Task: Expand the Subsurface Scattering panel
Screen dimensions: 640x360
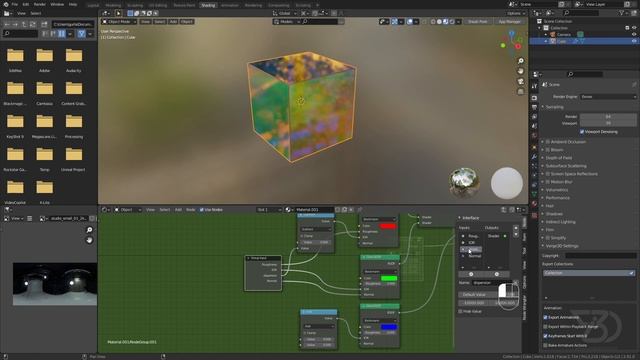Action: 565,166
